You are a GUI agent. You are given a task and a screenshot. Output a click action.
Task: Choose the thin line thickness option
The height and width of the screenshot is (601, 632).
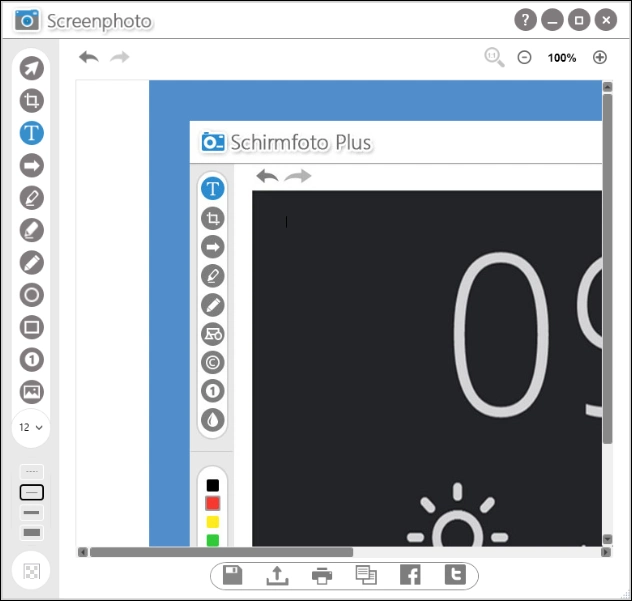pos(32,492)
